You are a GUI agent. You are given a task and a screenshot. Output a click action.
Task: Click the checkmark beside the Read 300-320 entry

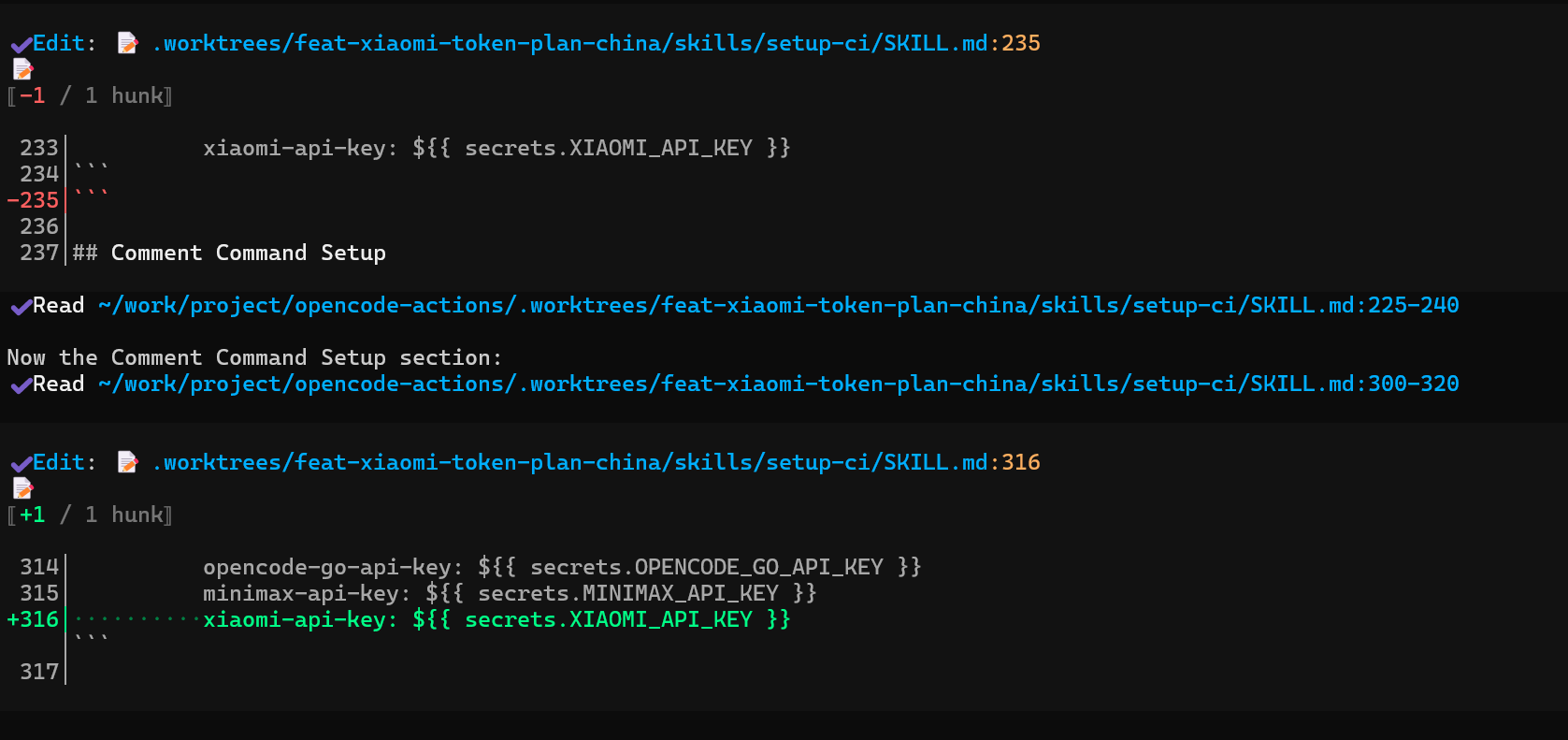click(21, 385)
